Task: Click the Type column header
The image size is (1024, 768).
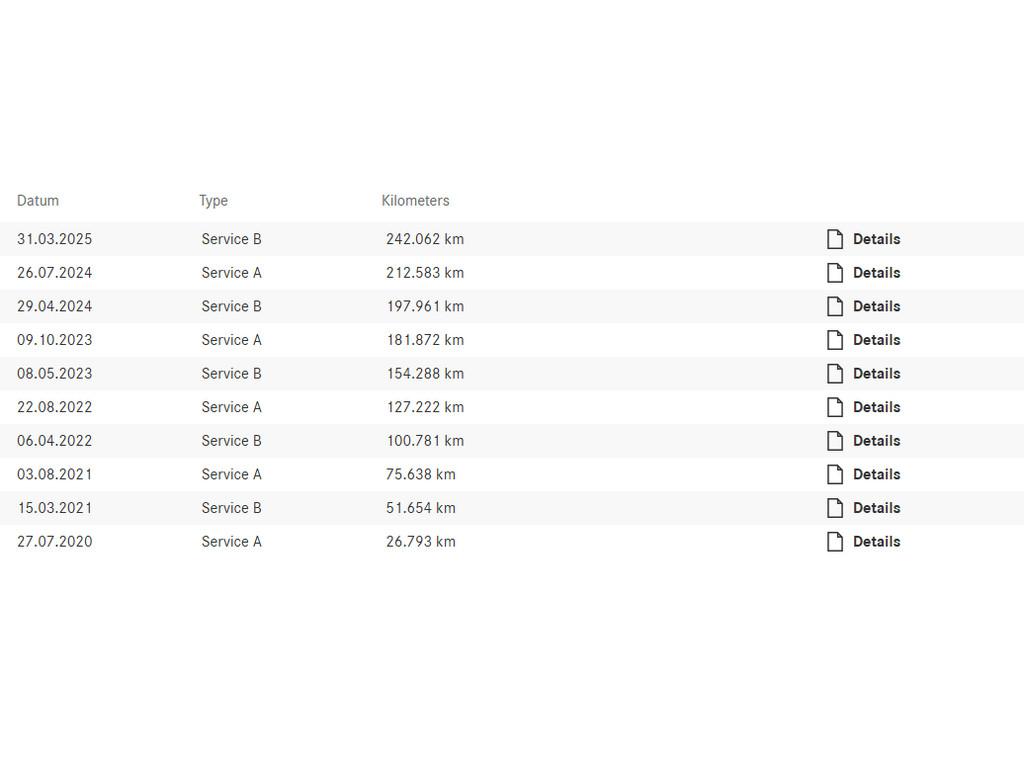Action: tap(213, 201)
